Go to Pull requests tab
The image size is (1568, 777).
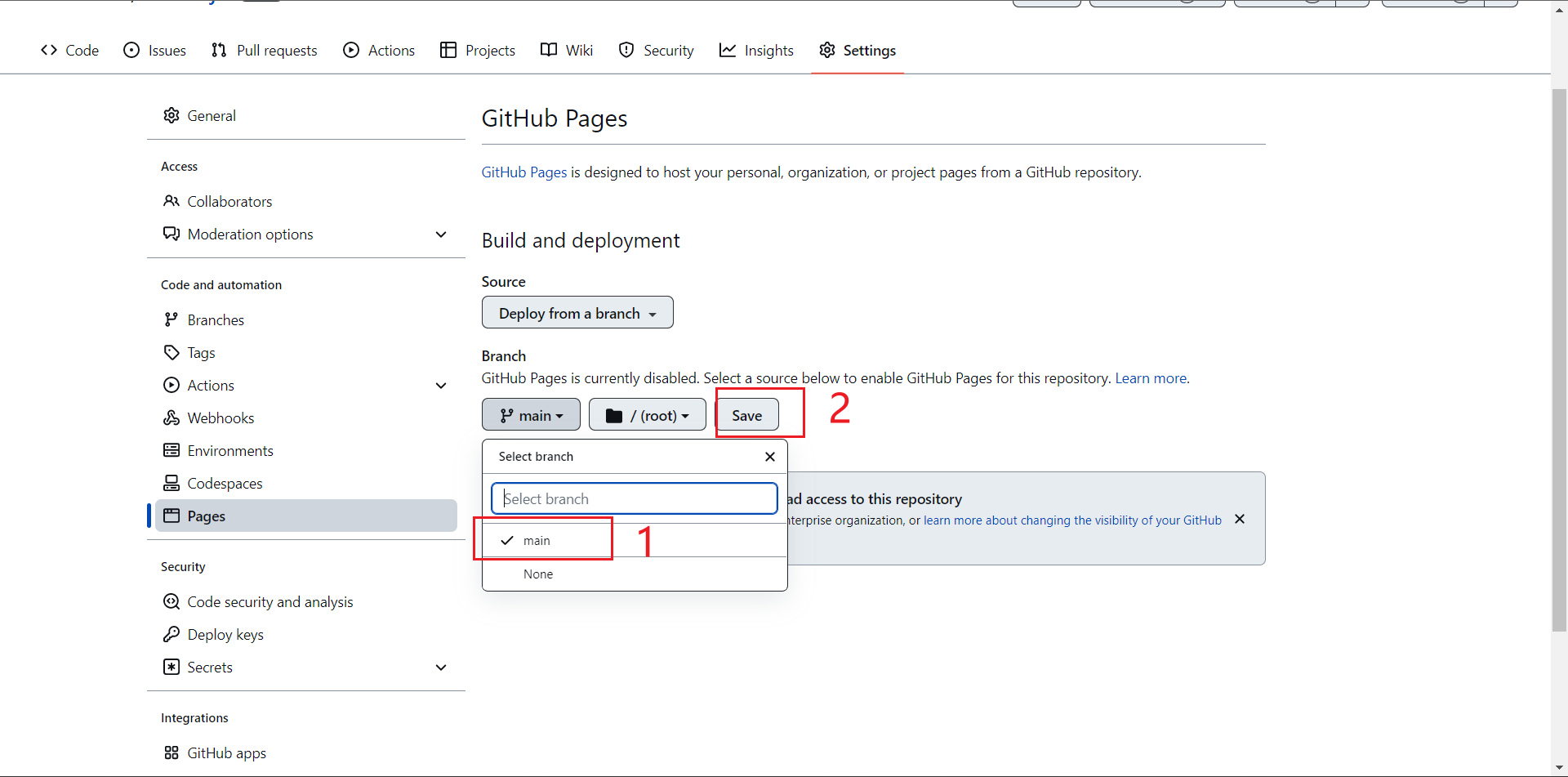pos(264,51)
